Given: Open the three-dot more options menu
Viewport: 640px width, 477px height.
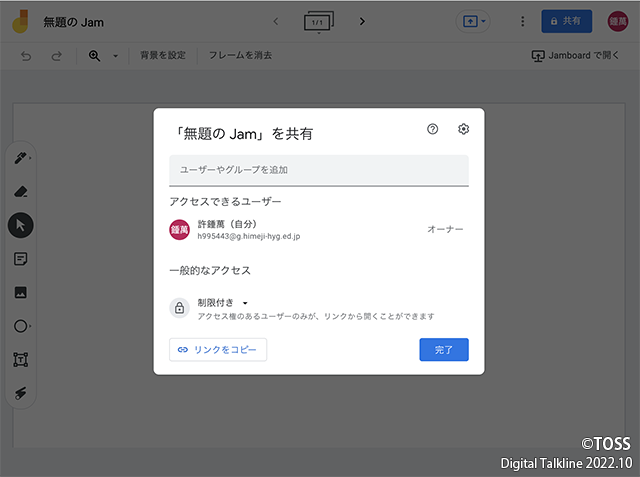Looking at the screenshot, I should [x=522, y=21].
